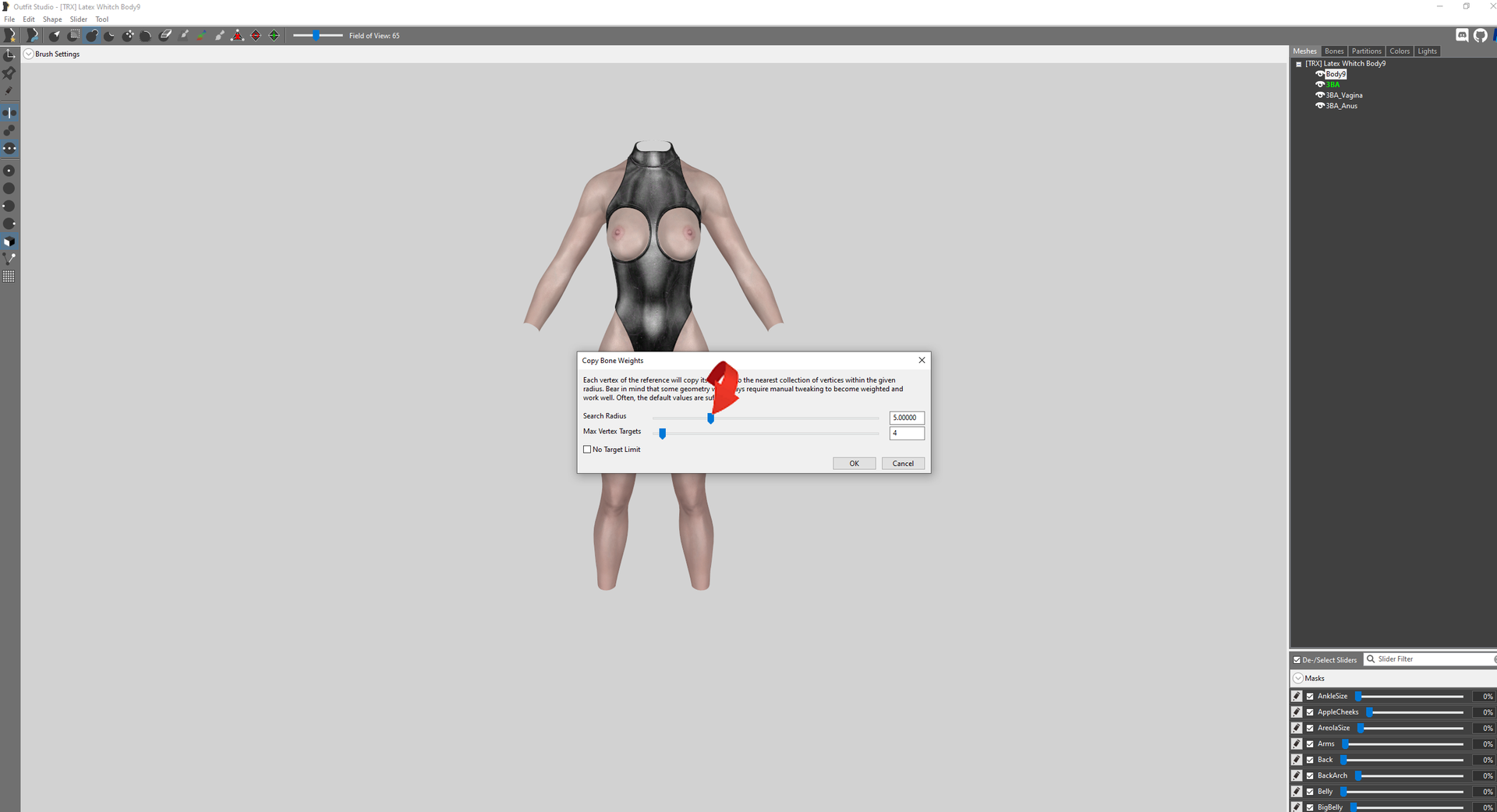1497x812 pixels.
Task: Click edit pencil for Arms slider
Action: tap(1297, 743)
